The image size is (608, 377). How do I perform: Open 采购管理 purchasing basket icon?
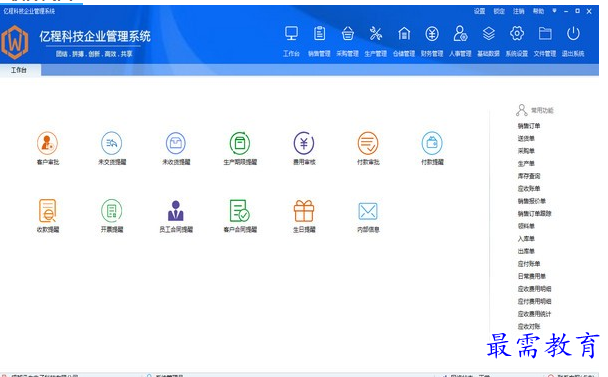click(347, 34)
